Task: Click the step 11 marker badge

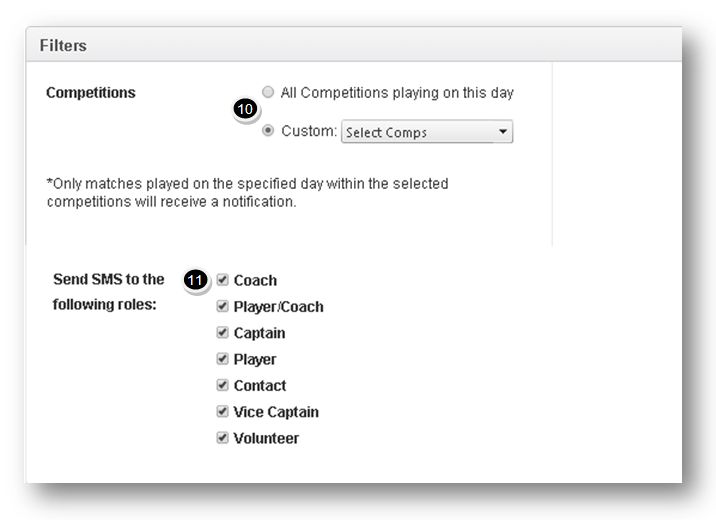Action: coord(195,280)
